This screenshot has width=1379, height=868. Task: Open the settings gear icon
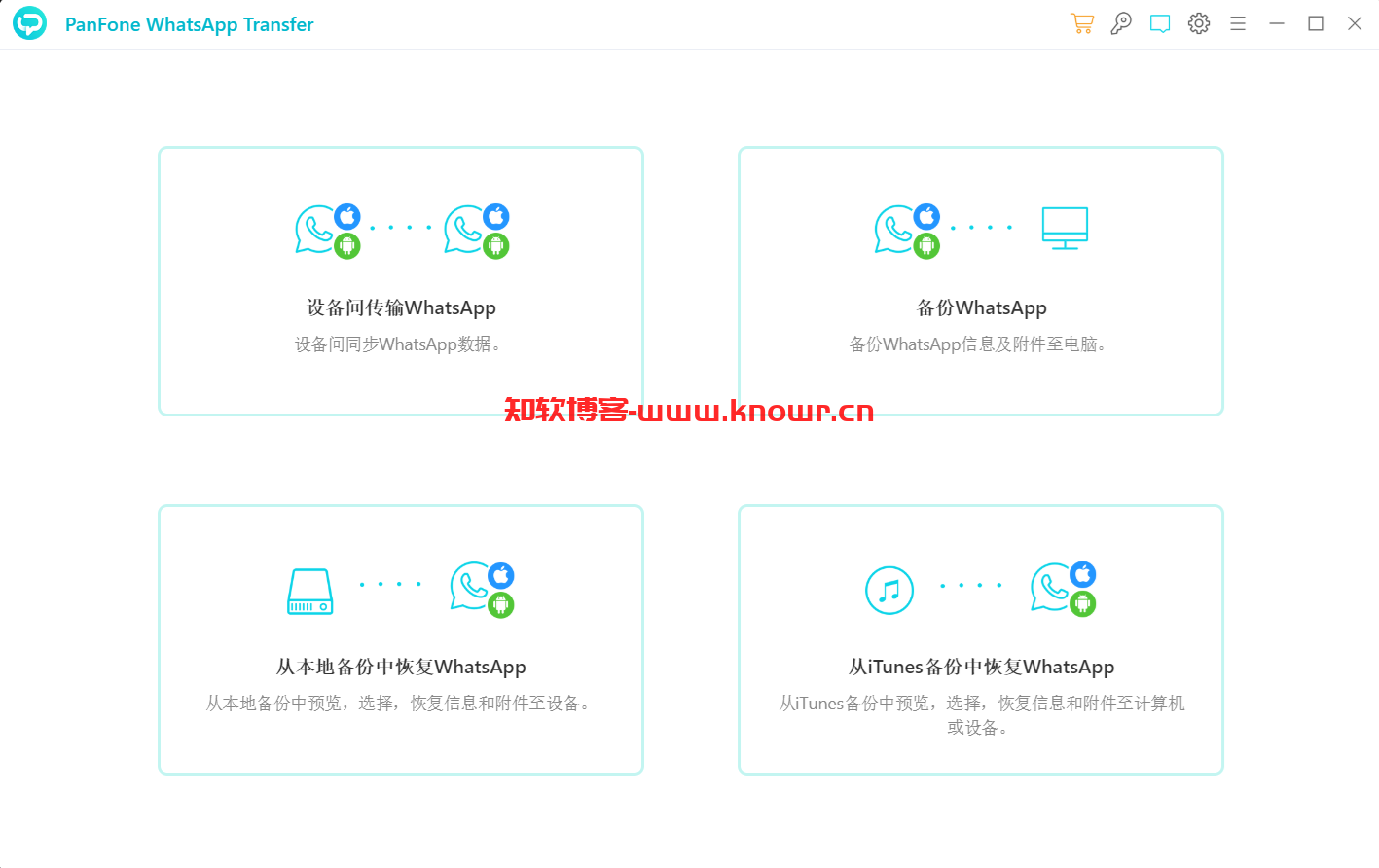click(1199, 23)
